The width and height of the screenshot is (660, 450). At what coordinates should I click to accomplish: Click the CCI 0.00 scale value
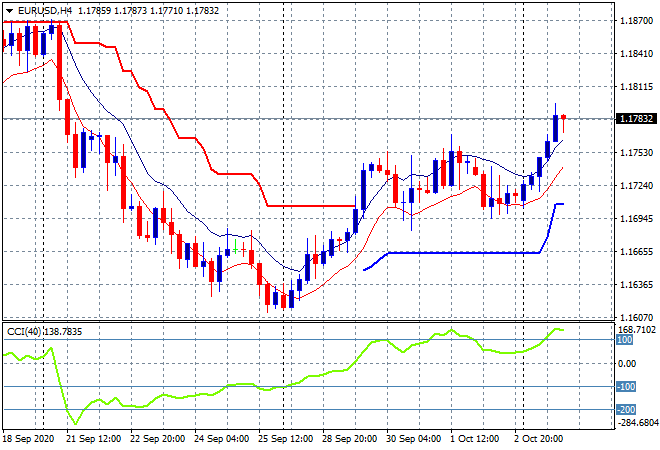coord(627,363)
